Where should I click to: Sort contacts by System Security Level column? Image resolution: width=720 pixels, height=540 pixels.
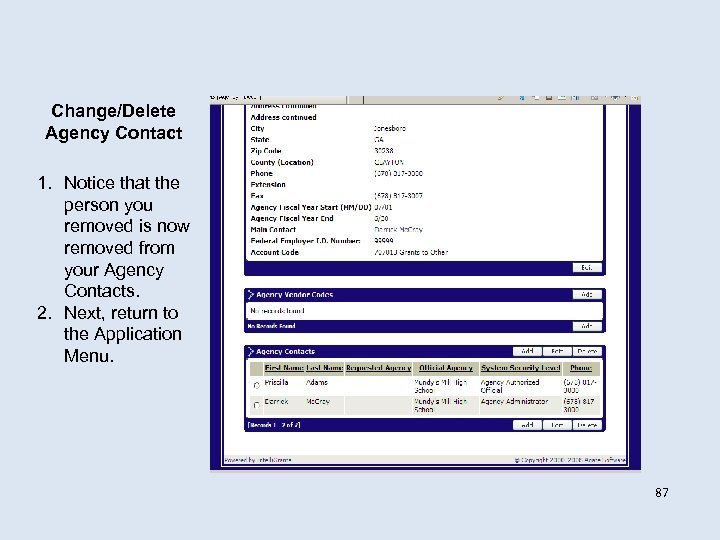521,368
